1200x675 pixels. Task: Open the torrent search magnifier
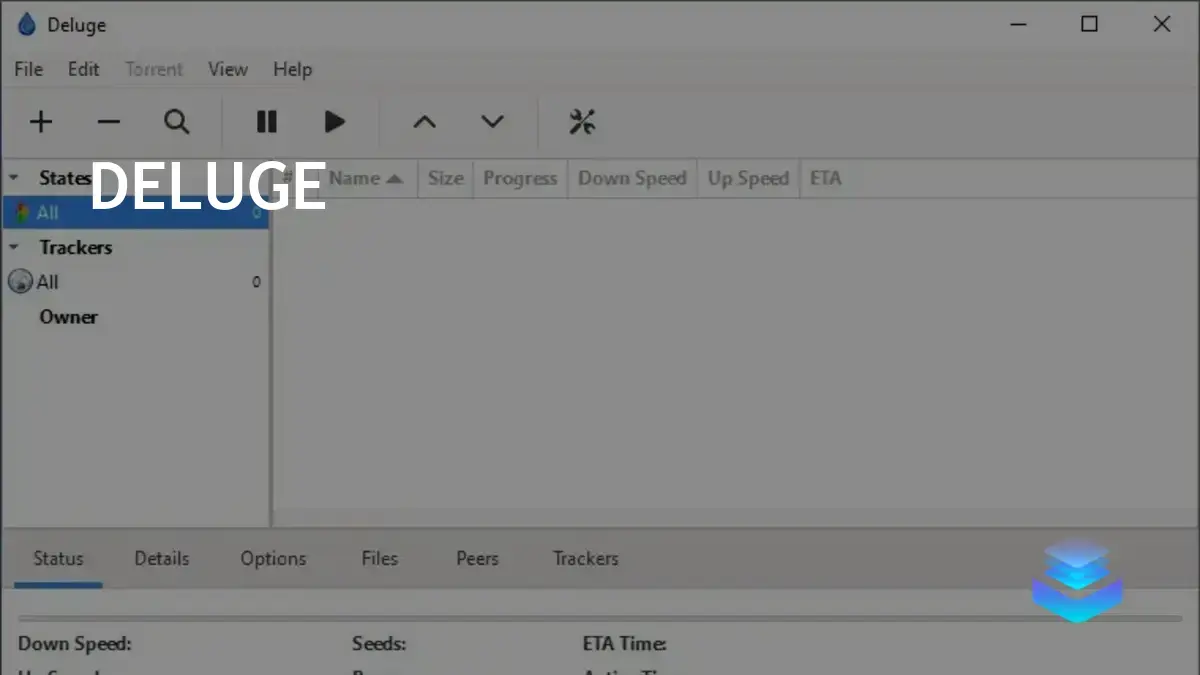coord(177,121)
